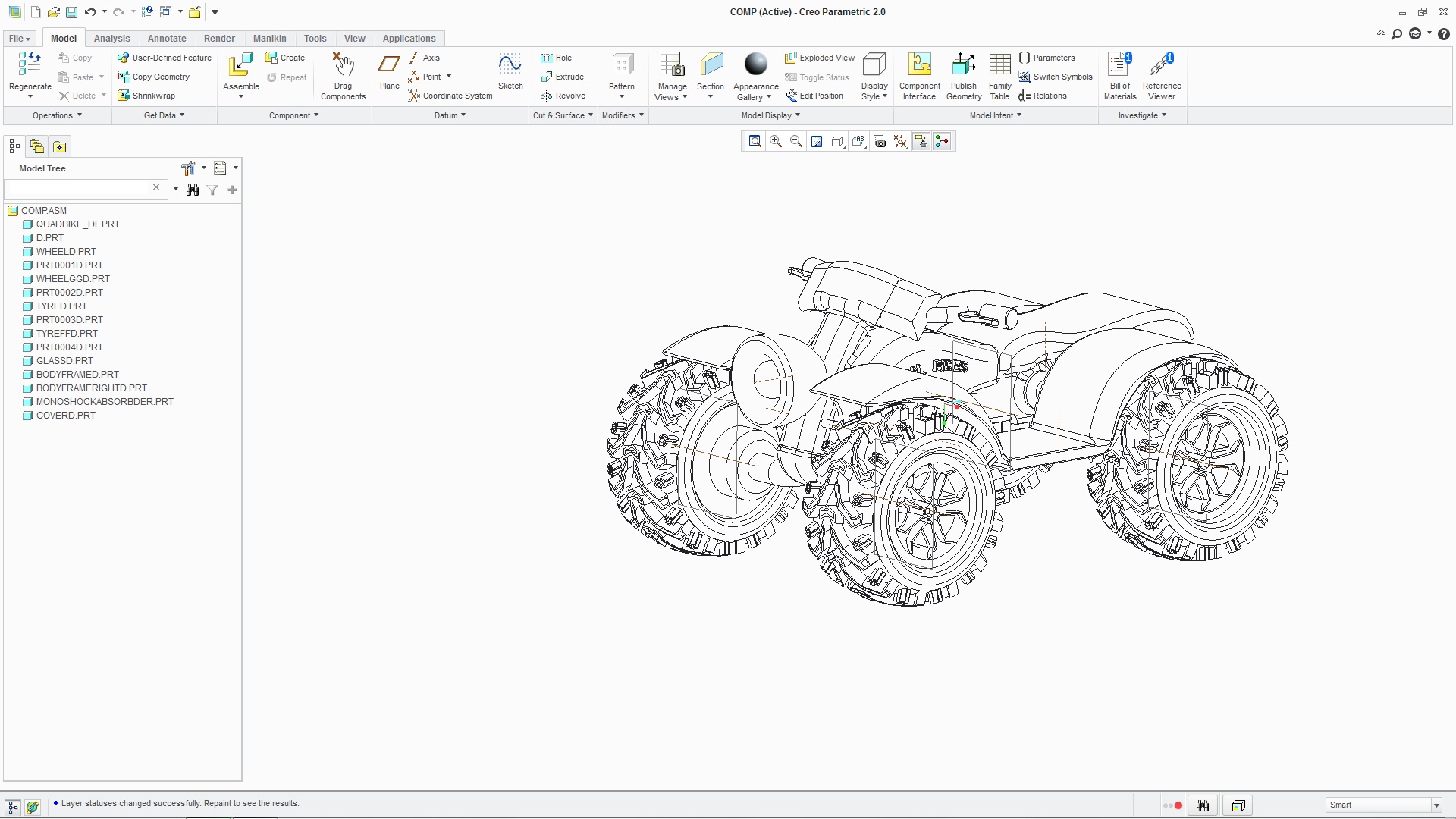Open the View Manager icon in graphics toolbar
The width and height of the screenshot is (1456, 819).
[x=879, y=142]
